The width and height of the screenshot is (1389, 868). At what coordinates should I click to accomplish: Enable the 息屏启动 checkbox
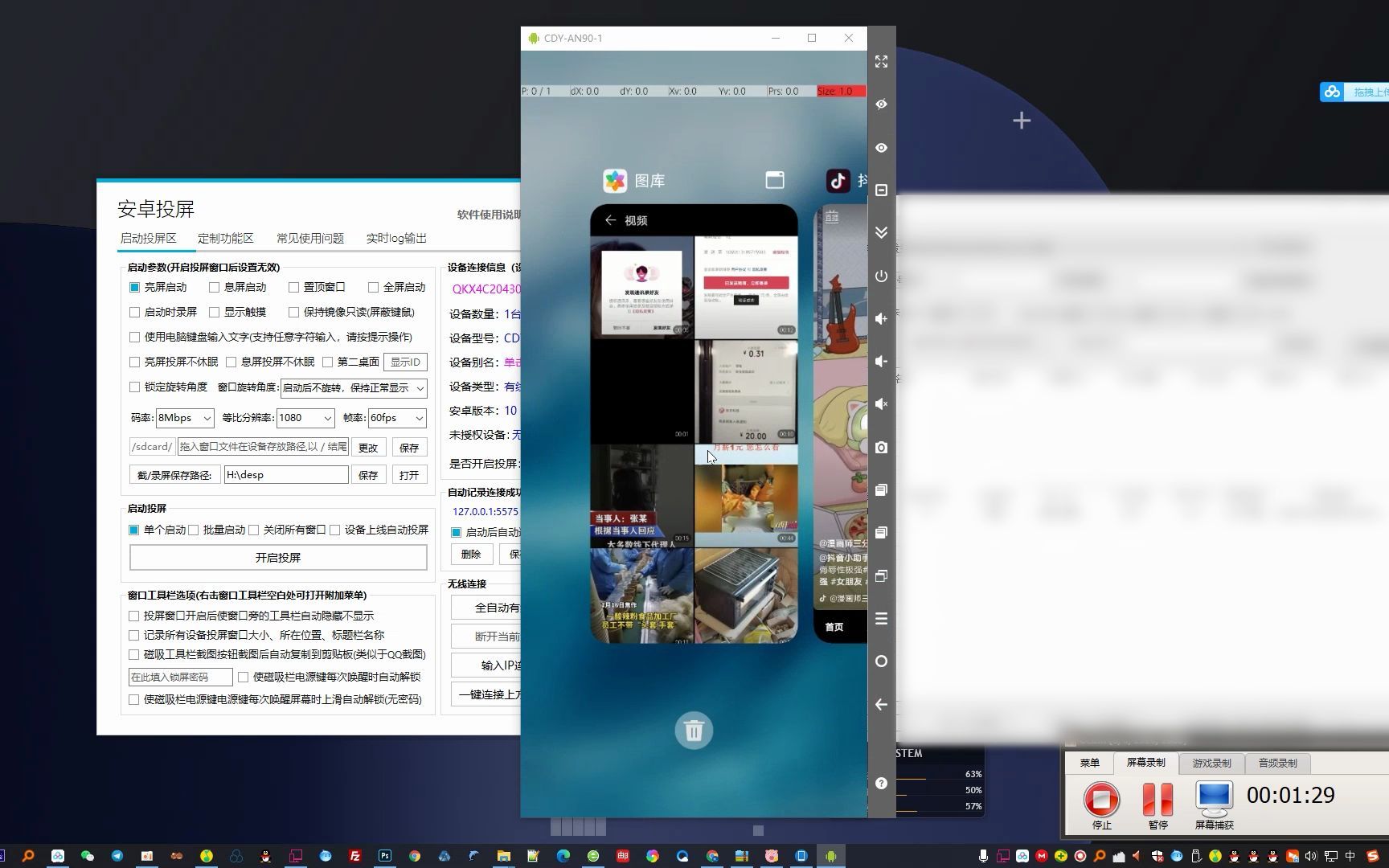(x=214, y=287)
